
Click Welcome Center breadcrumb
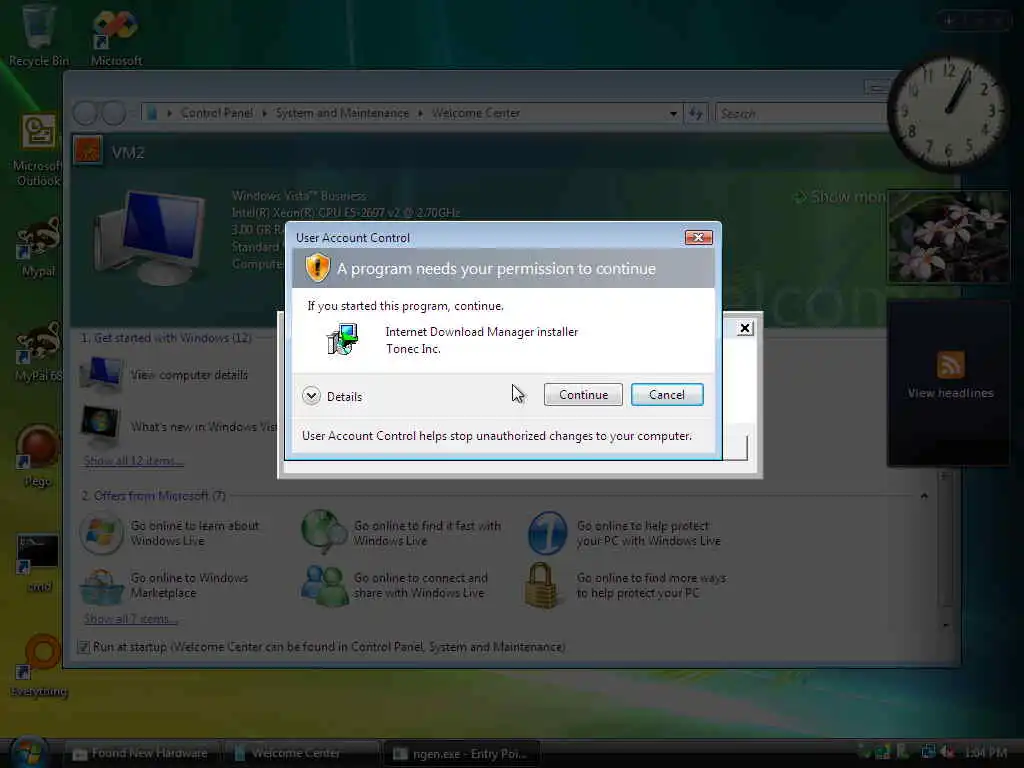tap(475, 113)
